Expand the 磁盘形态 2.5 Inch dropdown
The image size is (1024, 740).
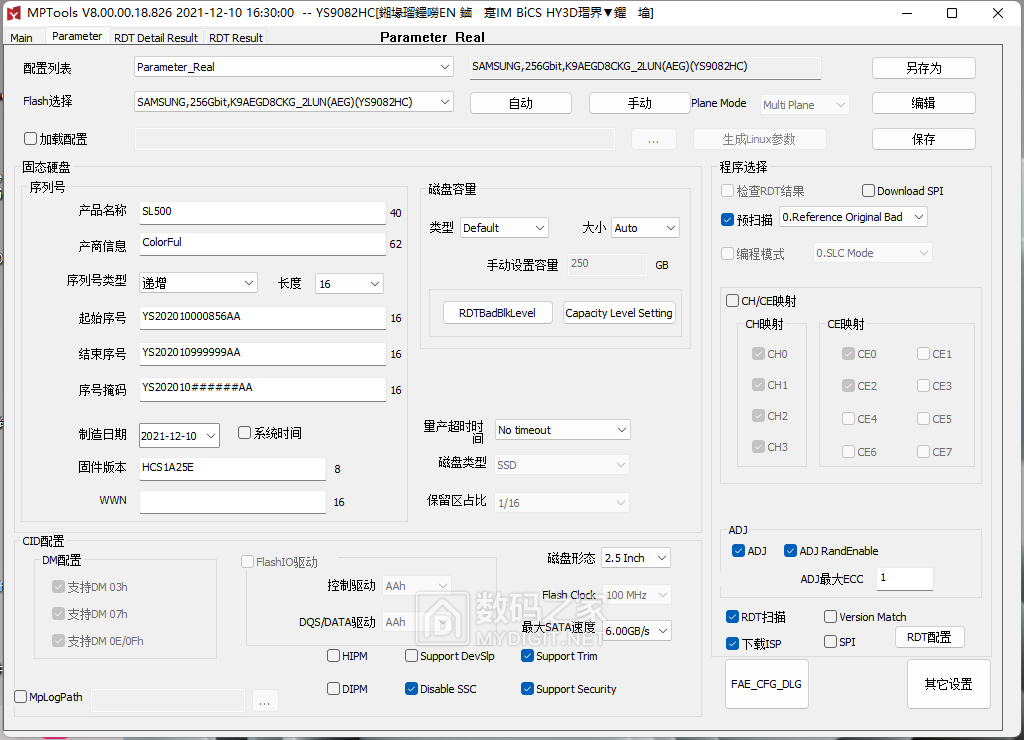(636, 558)
